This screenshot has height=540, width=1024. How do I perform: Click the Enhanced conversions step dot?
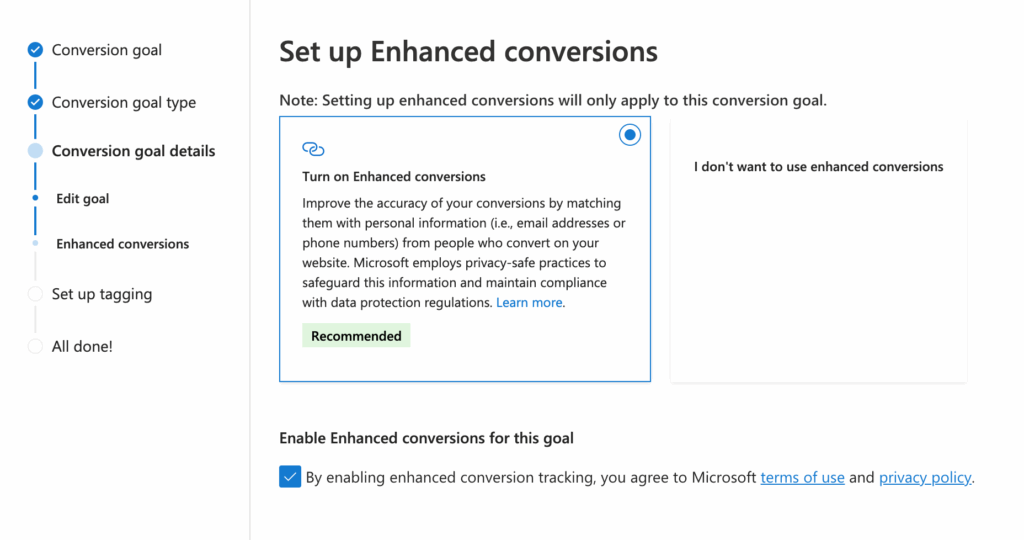[x=35, y=244]
